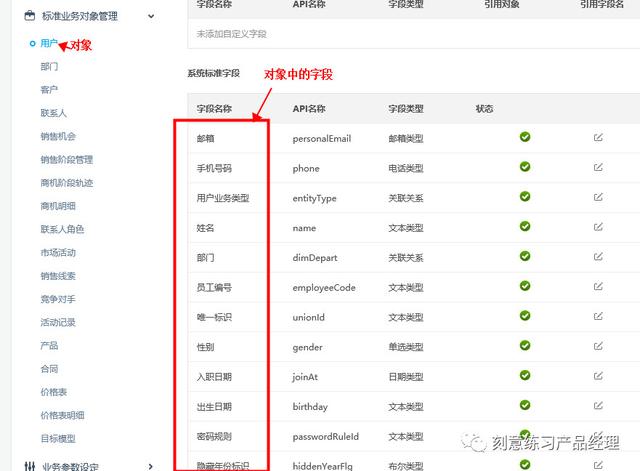This screenshot has height=471, width=640.
Task: Click the sliders icon beside 业务参数设定
Action: point(30,466)
